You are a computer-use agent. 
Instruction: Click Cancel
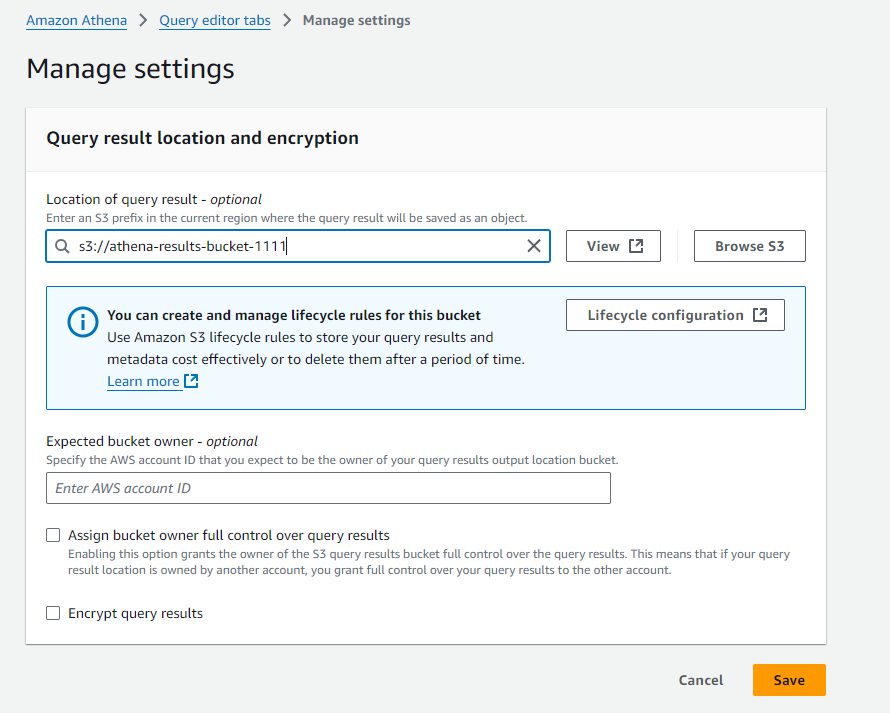(x=700, y=680)
